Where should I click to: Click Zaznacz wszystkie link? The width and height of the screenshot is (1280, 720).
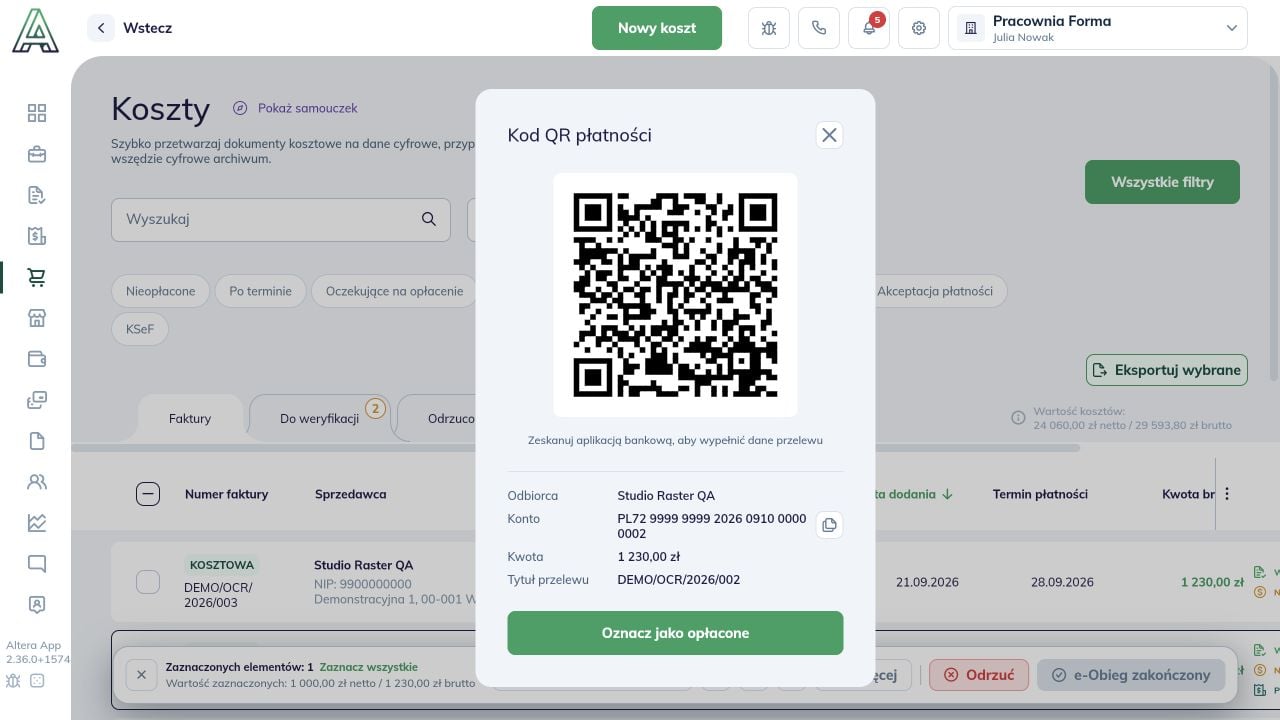click(x=369, y=667)
